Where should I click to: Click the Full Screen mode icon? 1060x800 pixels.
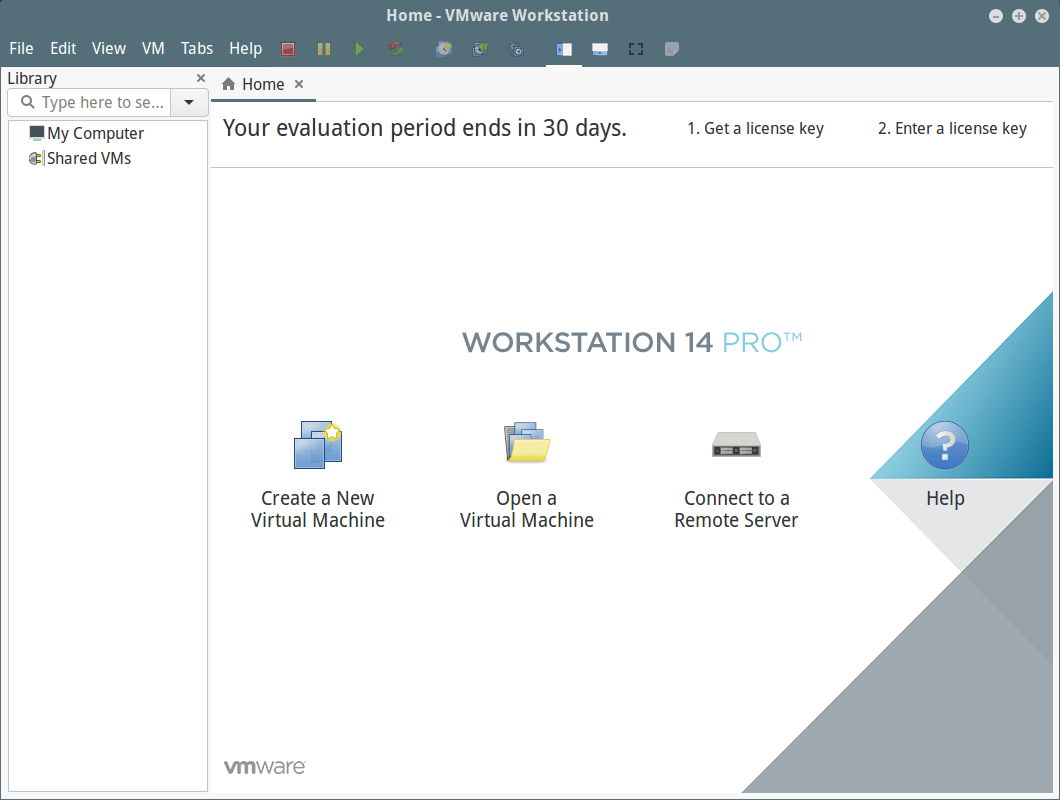click(635, 49)
